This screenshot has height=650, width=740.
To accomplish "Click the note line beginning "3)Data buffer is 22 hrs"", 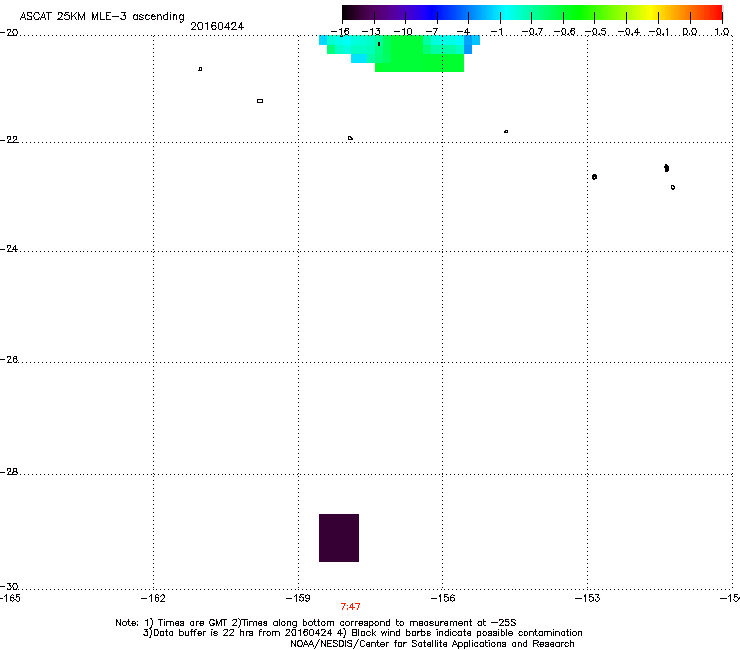I will [362, 633].
